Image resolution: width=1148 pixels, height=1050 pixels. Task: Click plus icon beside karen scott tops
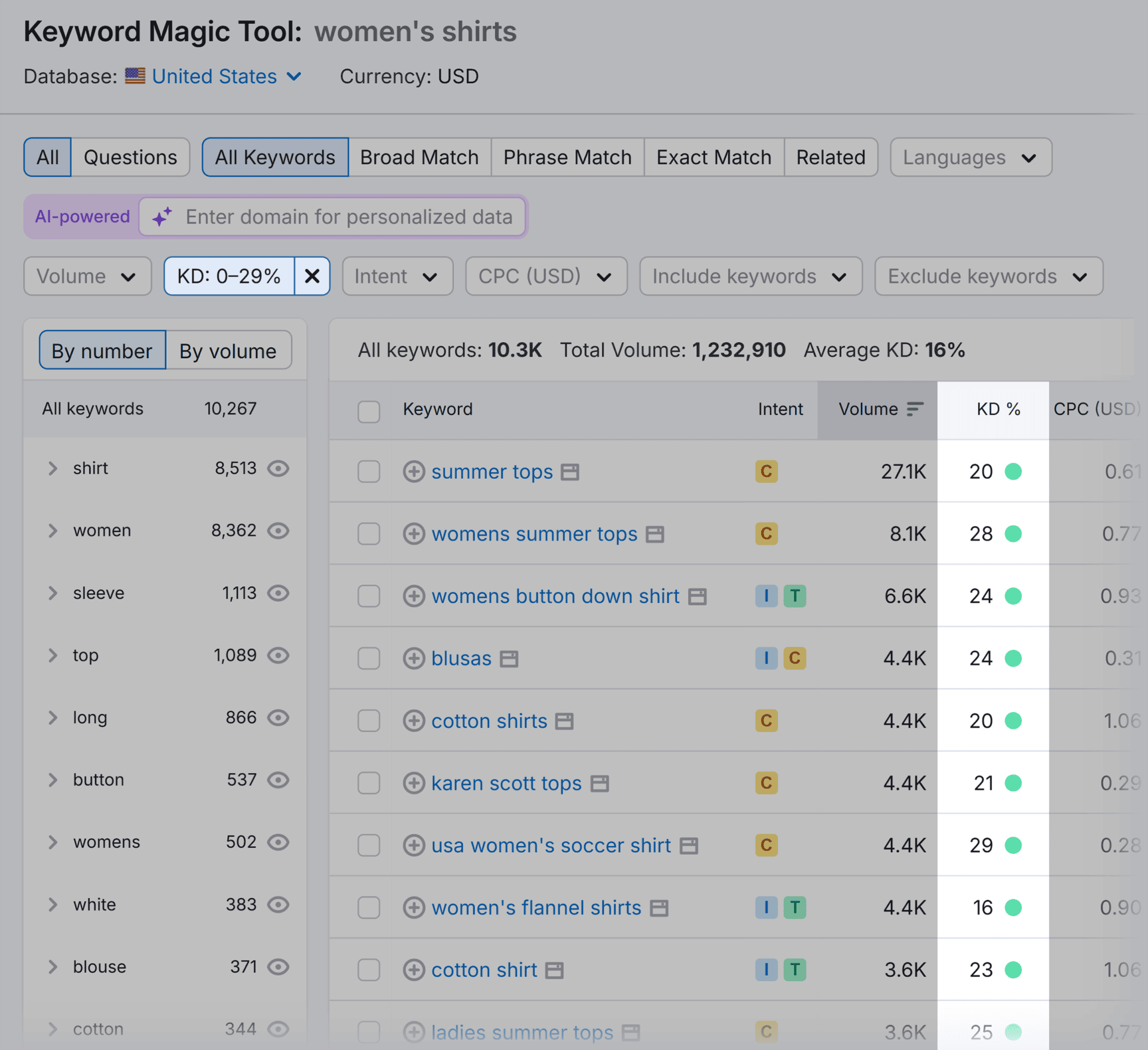pos(413,783)
